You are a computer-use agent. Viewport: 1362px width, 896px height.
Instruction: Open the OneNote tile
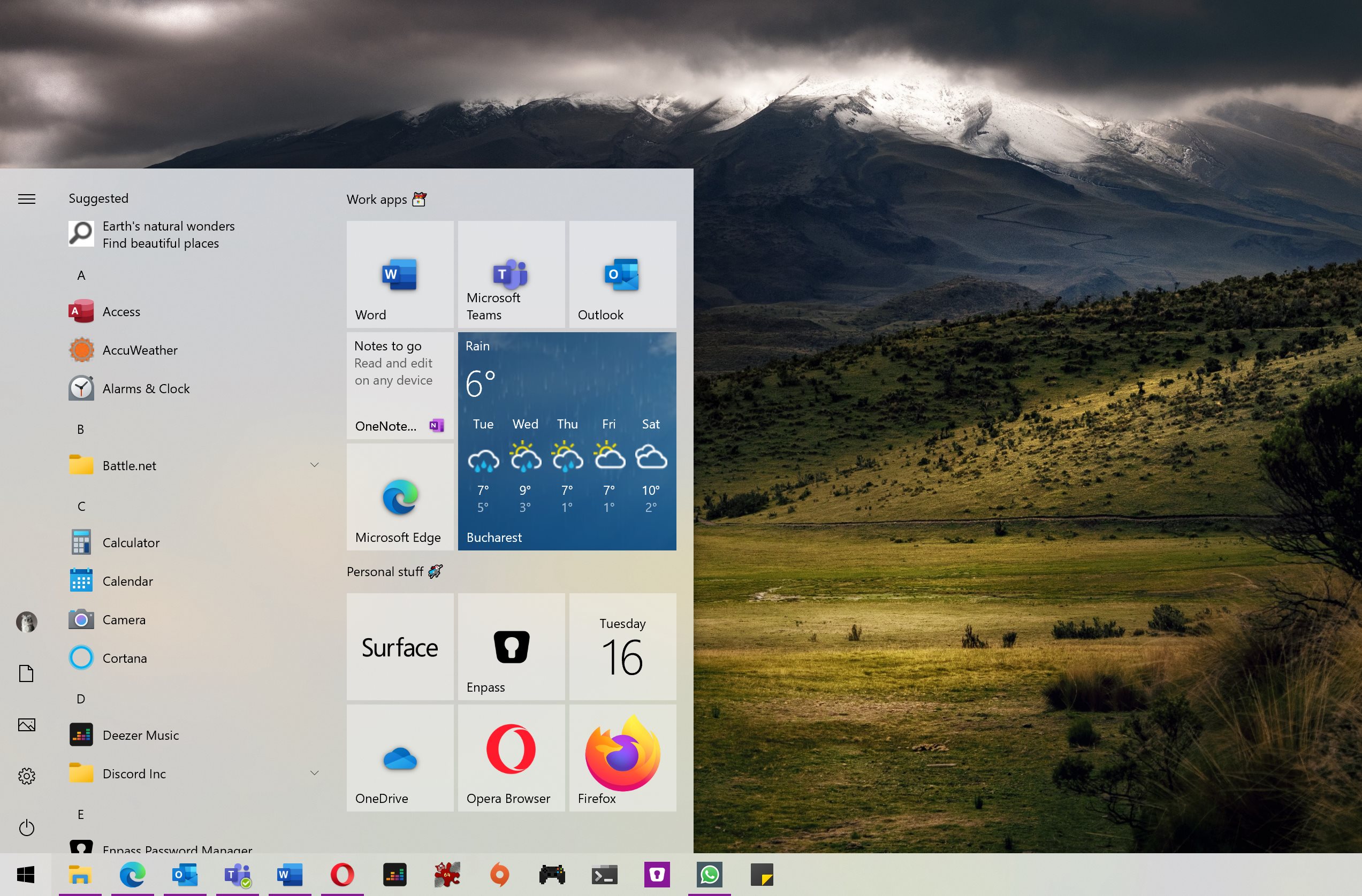click(399, 386)
